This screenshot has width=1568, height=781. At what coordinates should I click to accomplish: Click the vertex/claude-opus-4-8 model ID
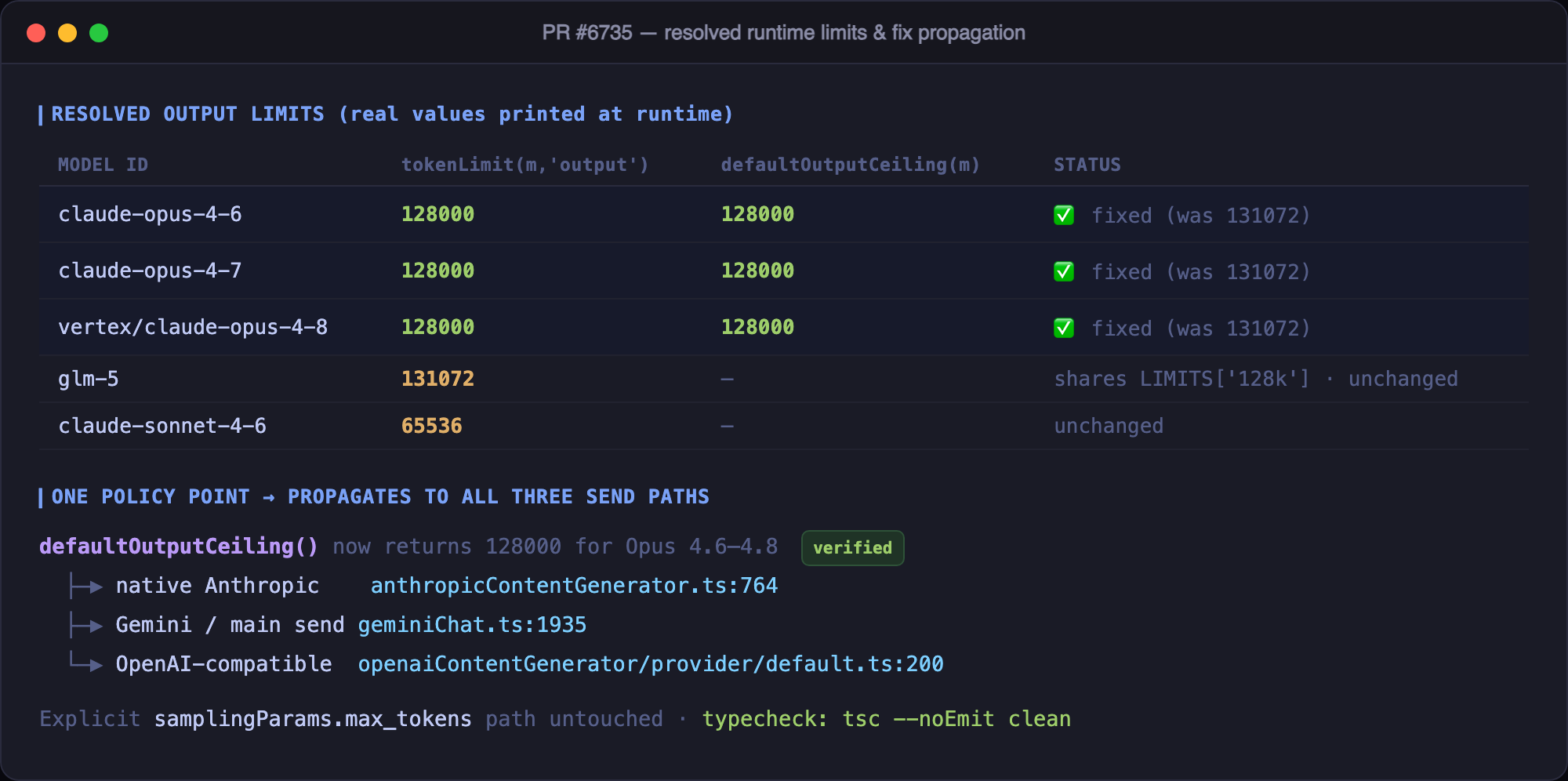(x=193, y=327)
